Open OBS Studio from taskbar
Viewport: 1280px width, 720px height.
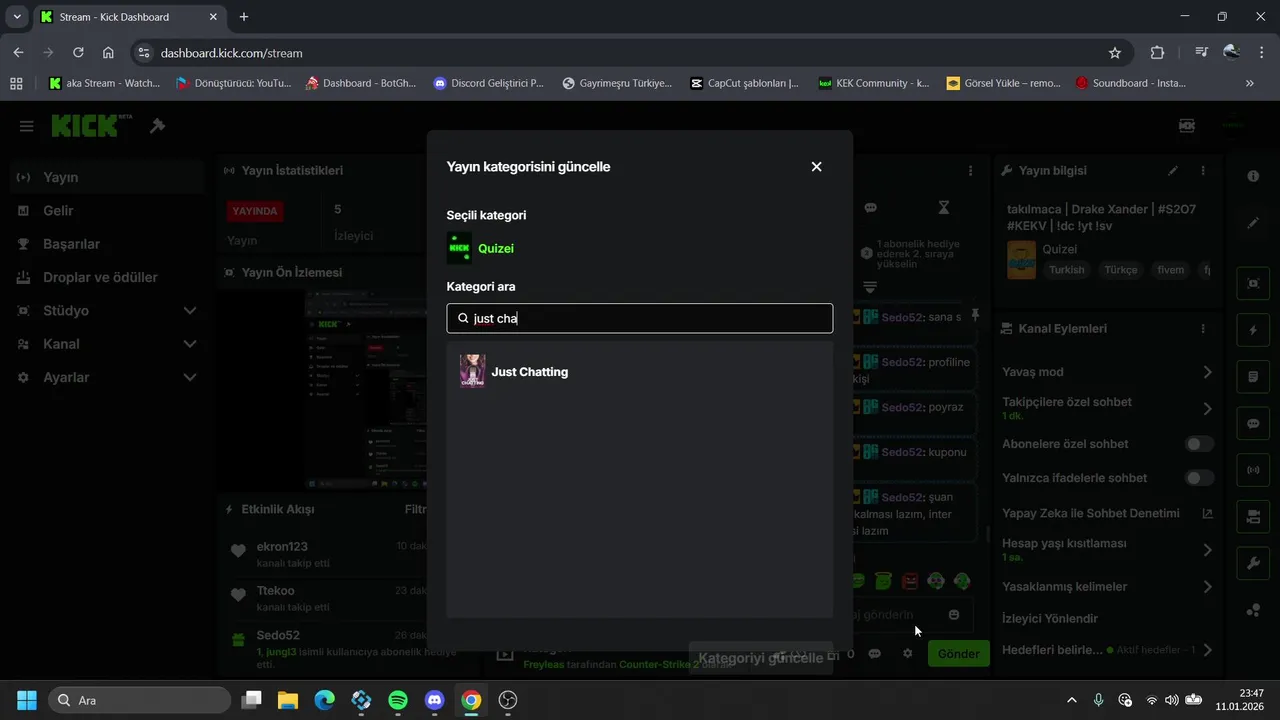[x=508, y=700]
